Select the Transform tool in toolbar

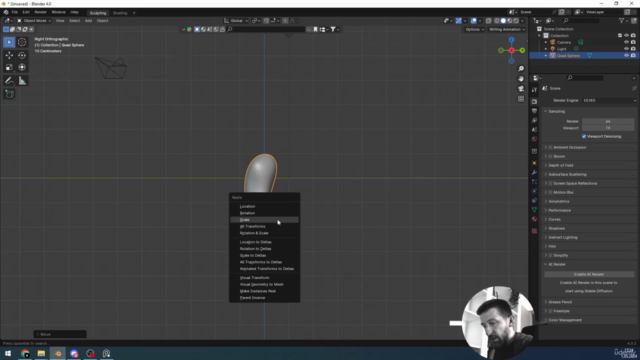(x=22, y=67)
